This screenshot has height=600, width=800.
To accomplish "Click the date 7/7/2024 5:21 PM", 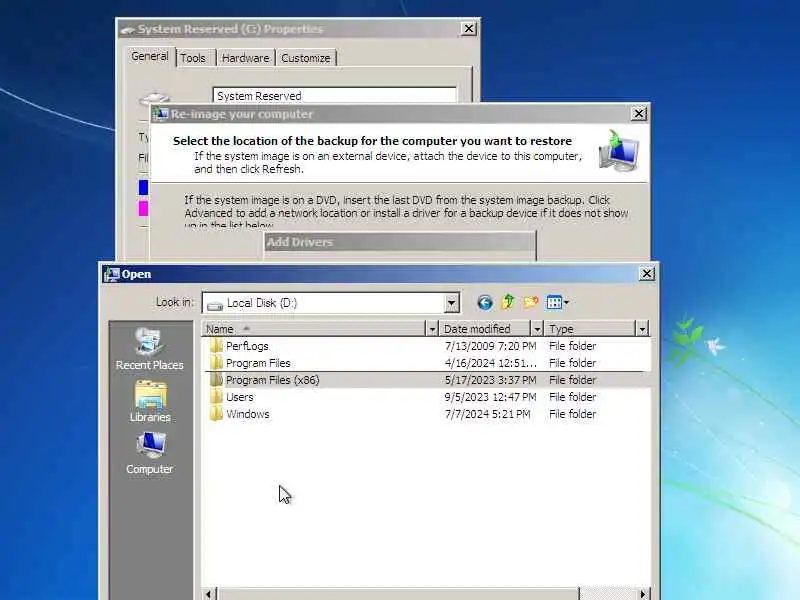I will click(487, 414).
